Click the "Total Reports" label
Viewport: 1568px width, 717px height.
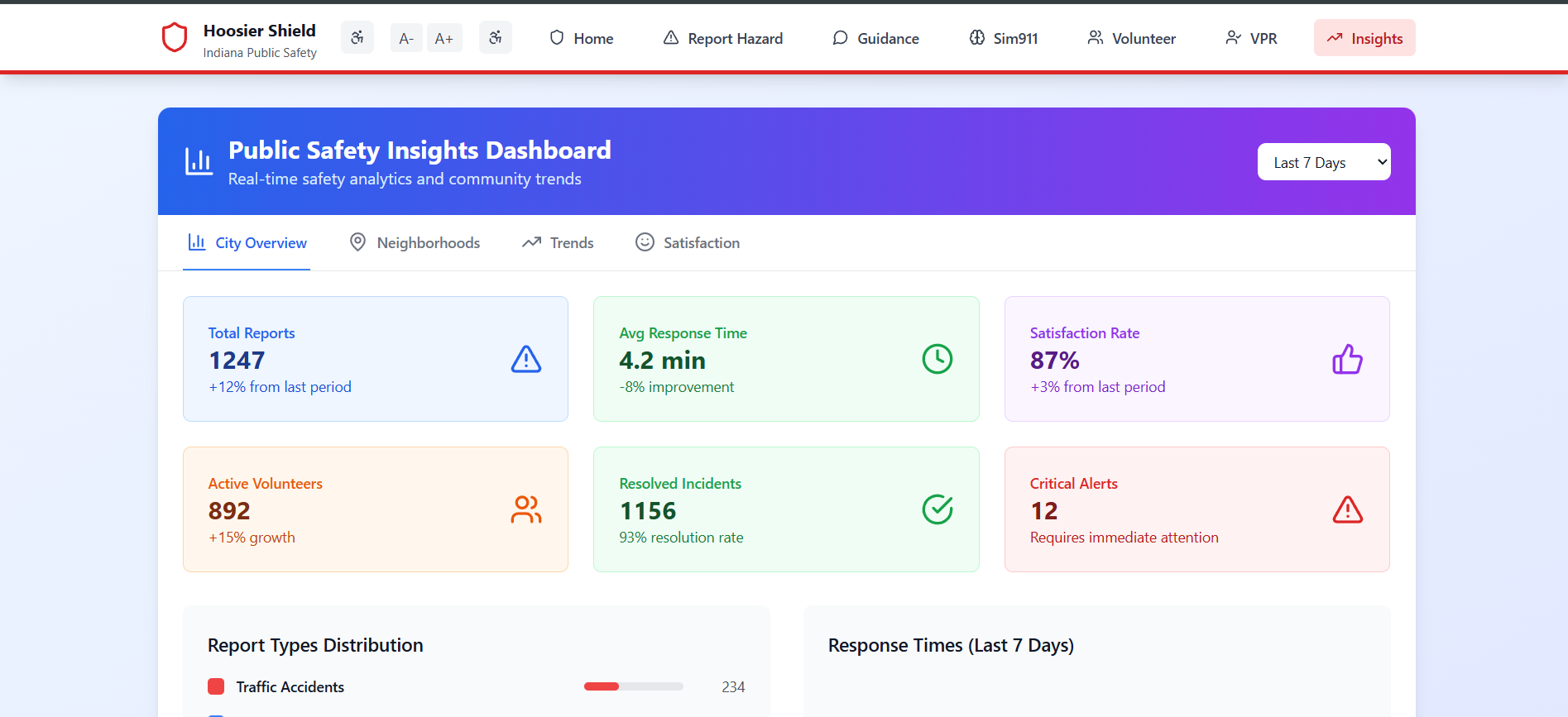tap(252, 333)
